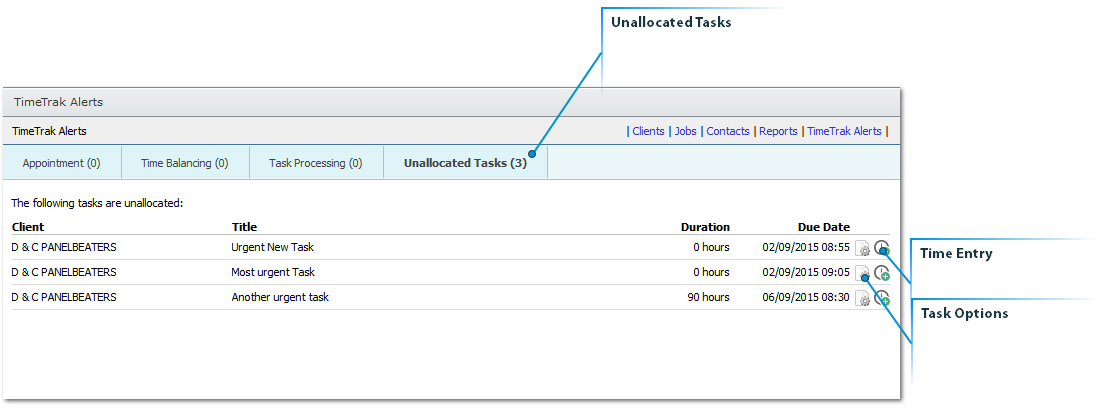Click due date 02/09/2015 08:55
Viewport: 1110px width, 417px height.
pyautogui.click(x=806, y=247)
